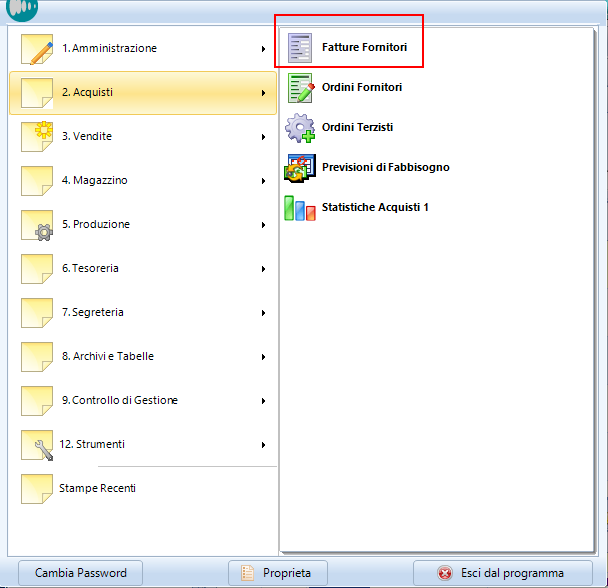Click the Ordini Fornitori icon with green plus

pyautogui.click(x=299, y=88)
